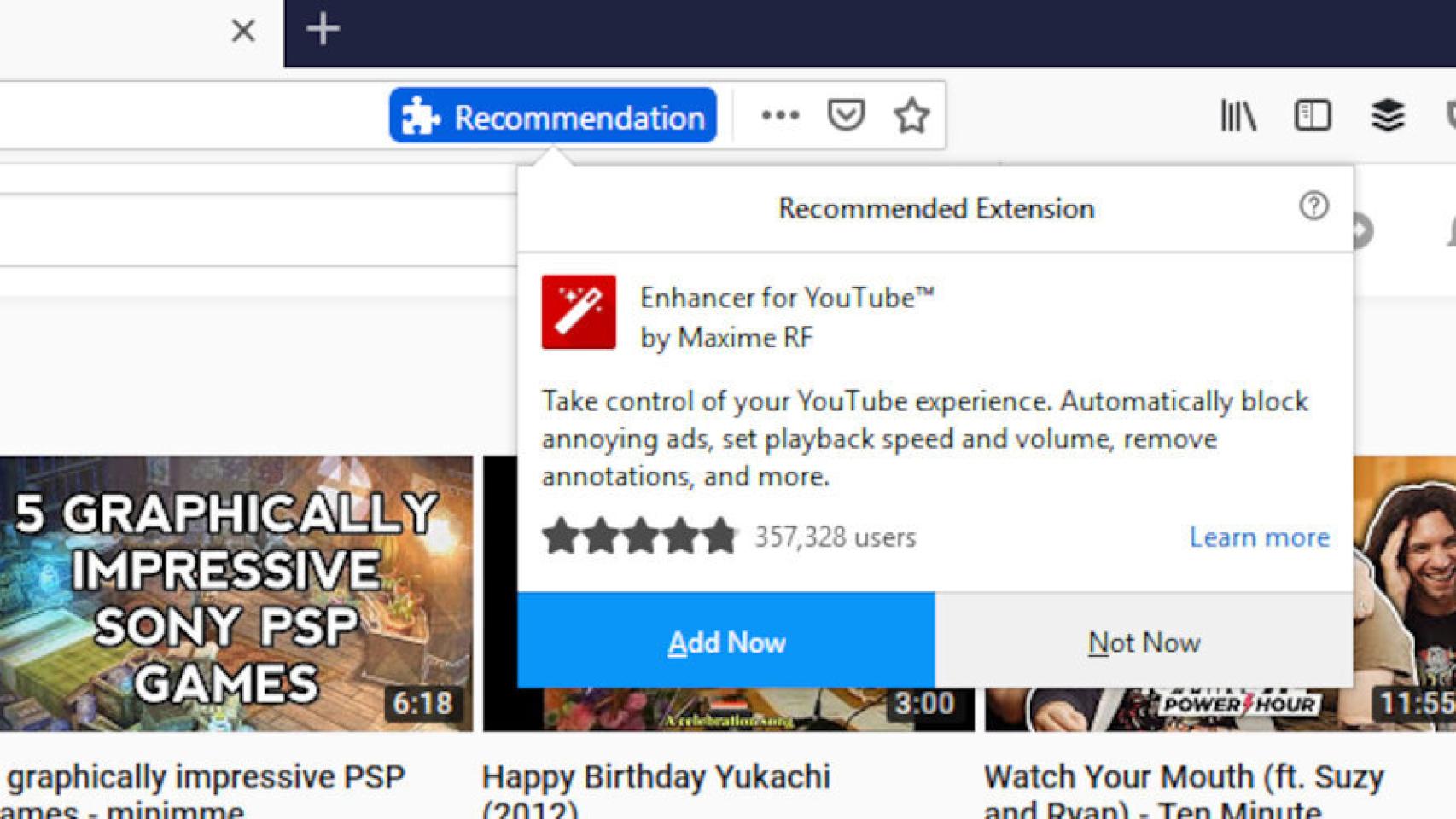Open the Sony PSP Games video thumbnail
1456x819 pixels.
pyautogui.click(x=236, y=594)
